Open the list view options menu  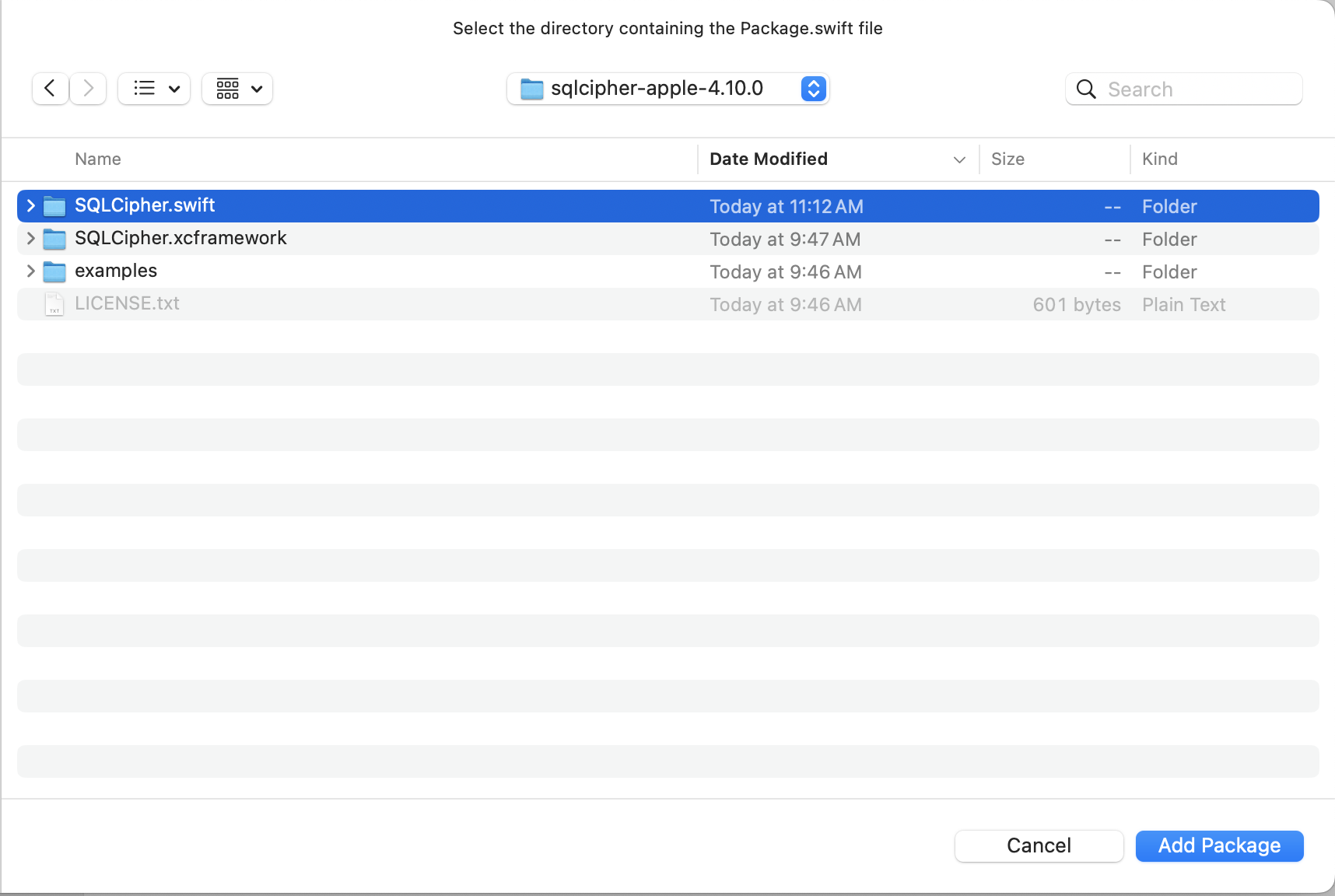click(154, 89)
